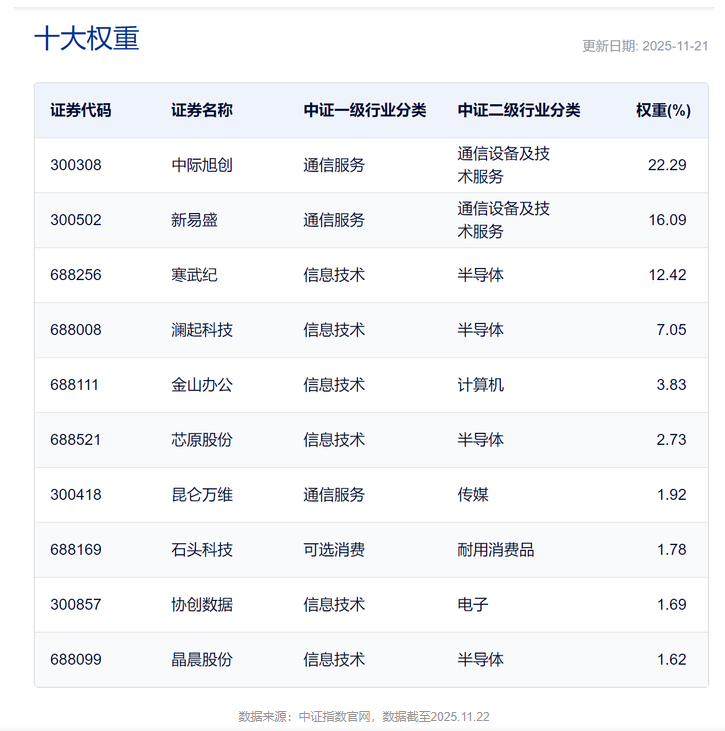This screenshot has width=725, height=731.
Task: Click weight value 7.05
Action: pyautogui.click(x=671, y=330)
